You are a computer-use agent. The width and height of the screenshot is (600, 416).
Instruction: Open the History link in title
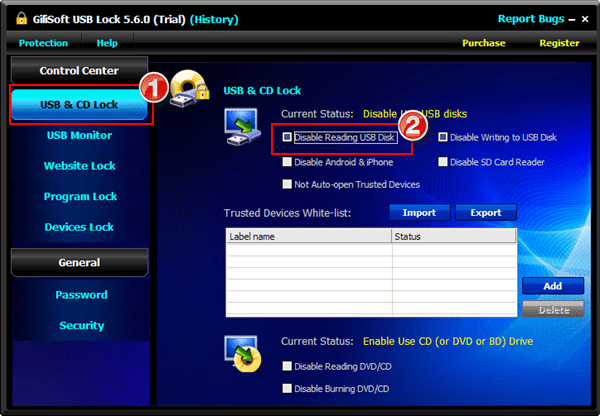pyautogui.click(x=214, y=19)
